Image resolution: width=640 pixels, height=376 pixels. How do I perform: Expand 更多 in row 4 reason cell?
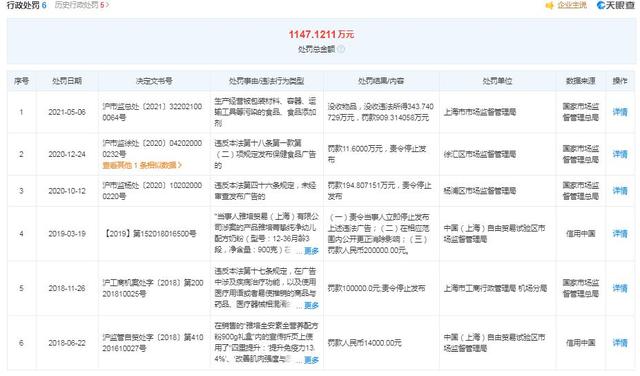311,251
